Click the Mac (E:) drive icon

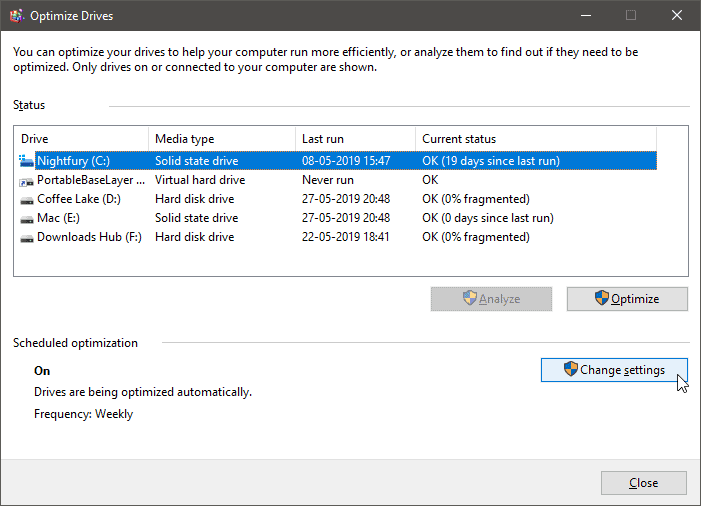coord(27,219)
